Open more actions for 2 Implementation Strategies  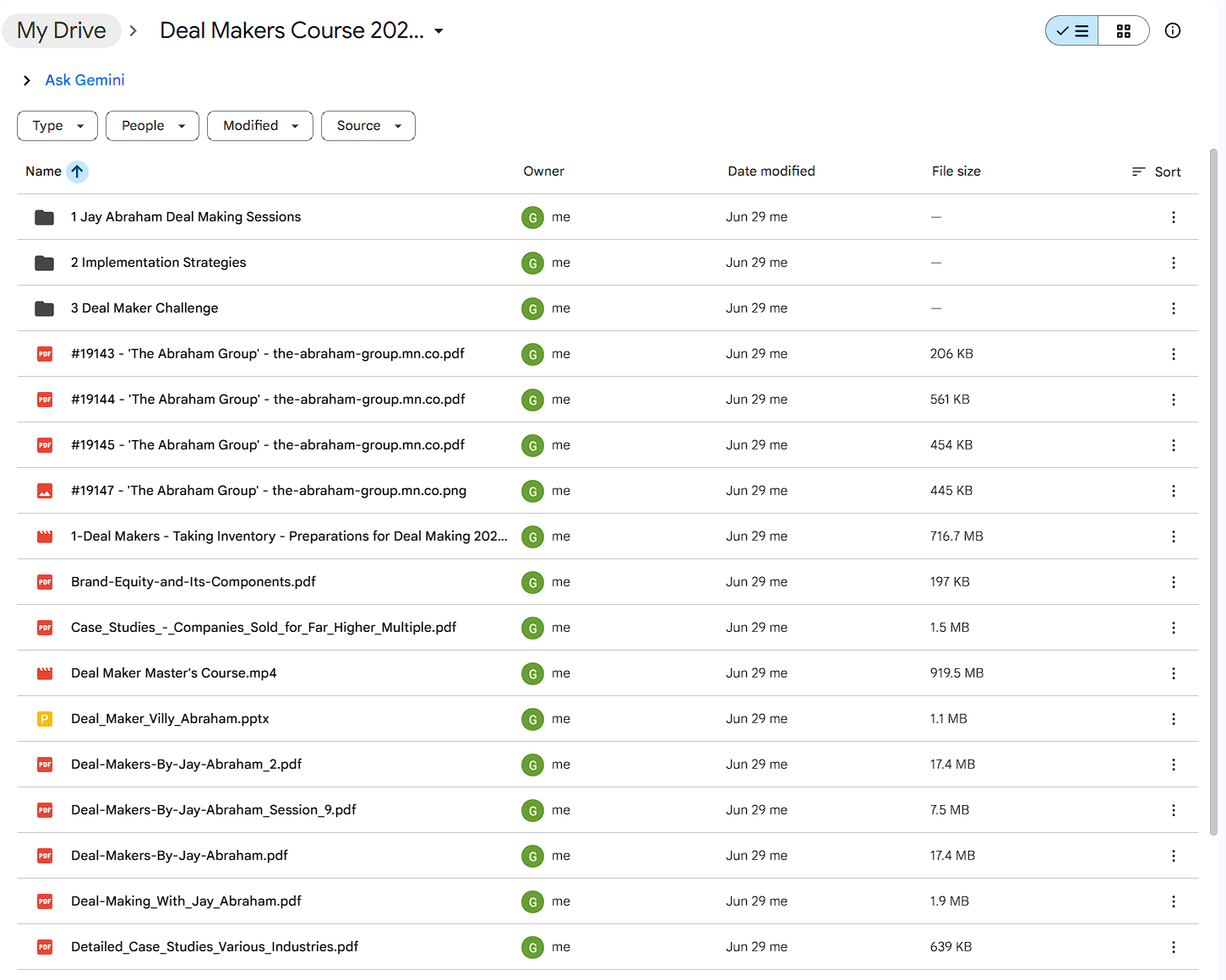point(1174,263)
